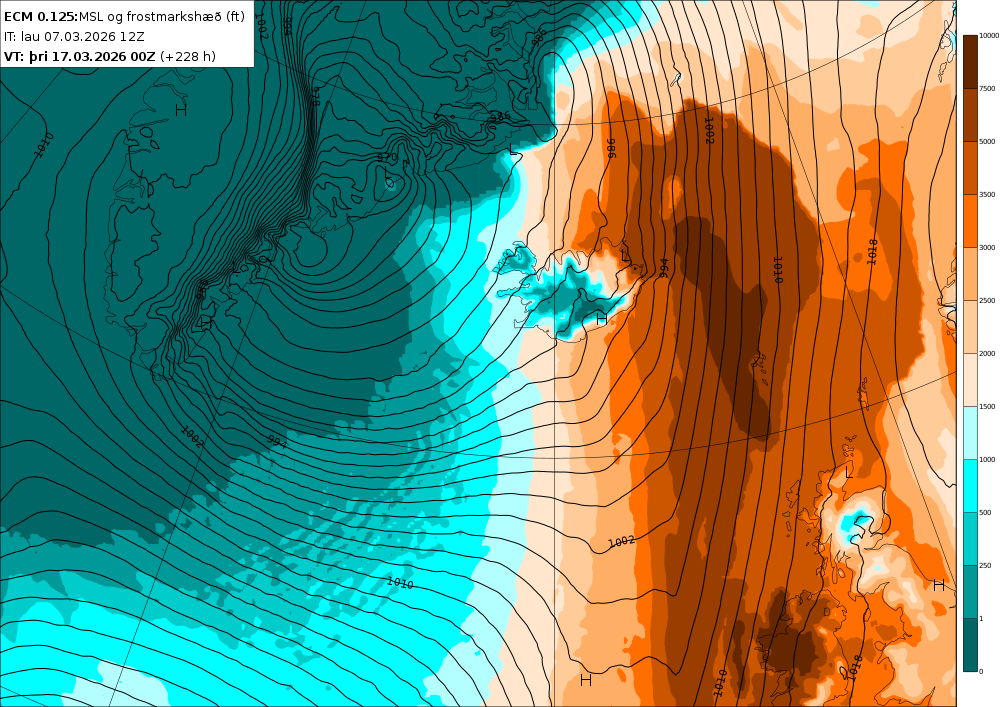Viewport: 1000px width, 707px height.
Task: Select the colorbar swatch between 3500 and 5000
Action: point(969,168)
